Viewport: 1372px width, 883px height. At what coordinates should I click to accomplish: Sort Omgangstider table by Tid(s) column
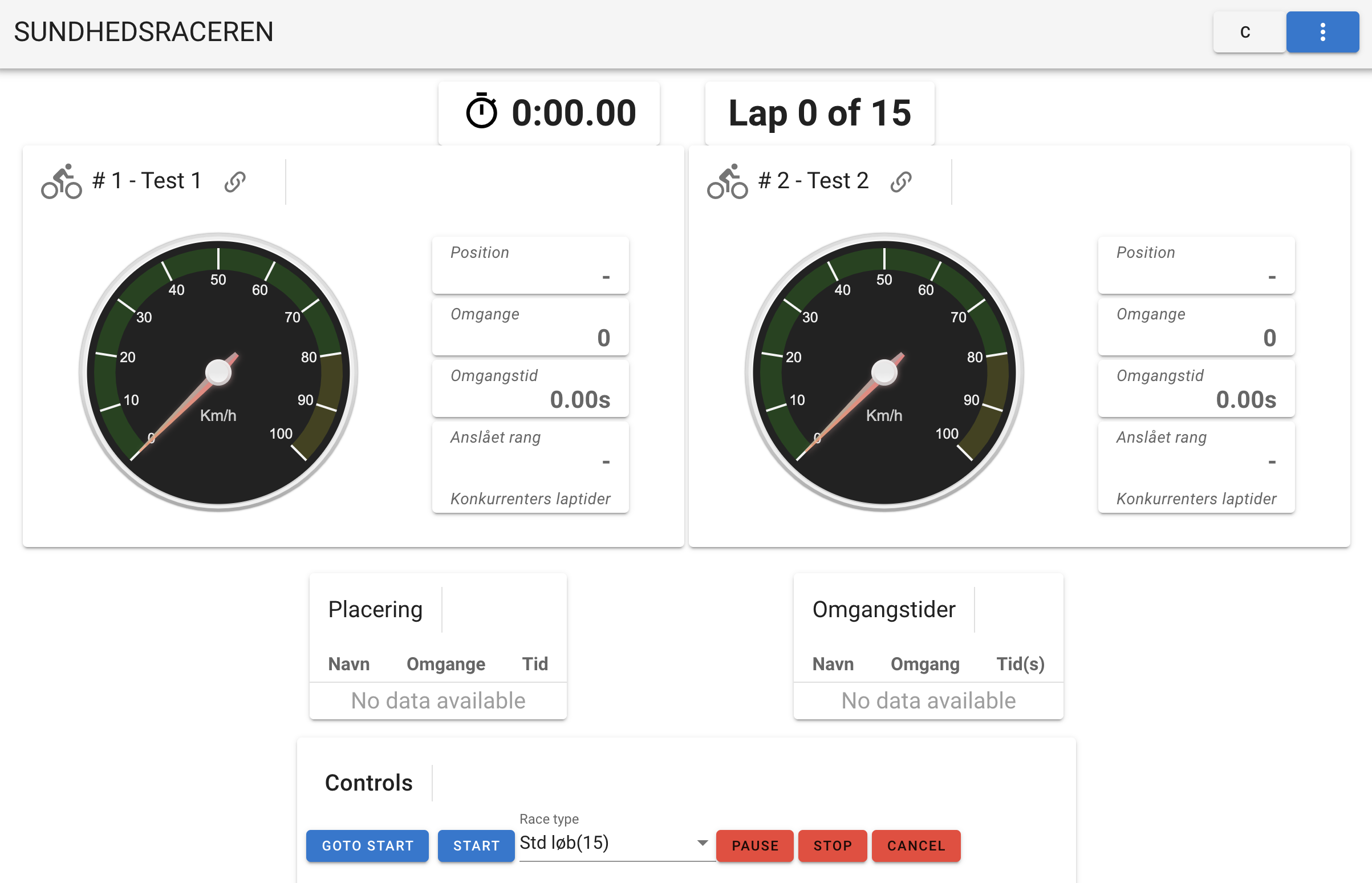pyautogui.click(x=1020, y=663)
